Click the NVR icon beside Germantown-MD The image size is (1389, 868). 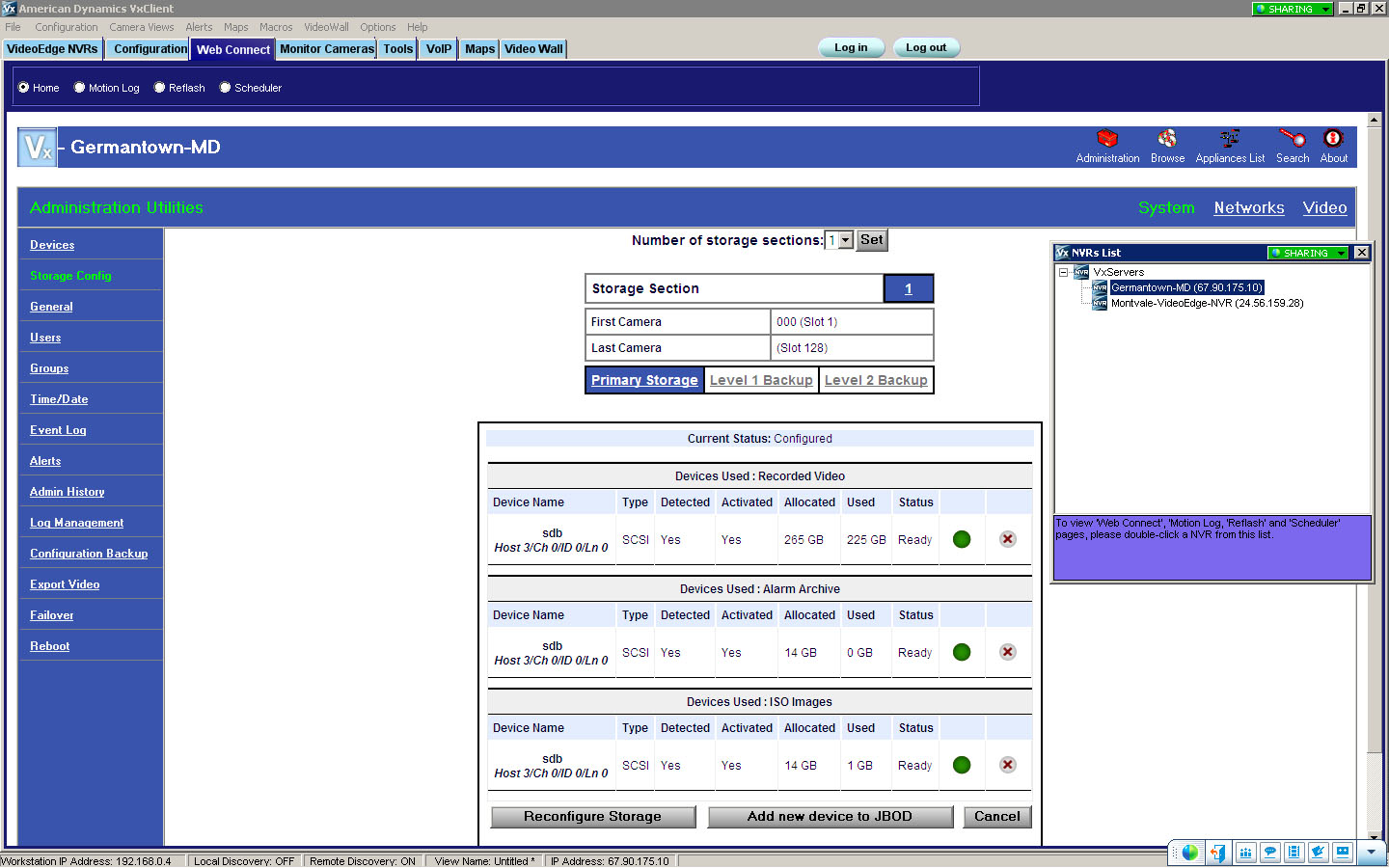pos(1100,287)
